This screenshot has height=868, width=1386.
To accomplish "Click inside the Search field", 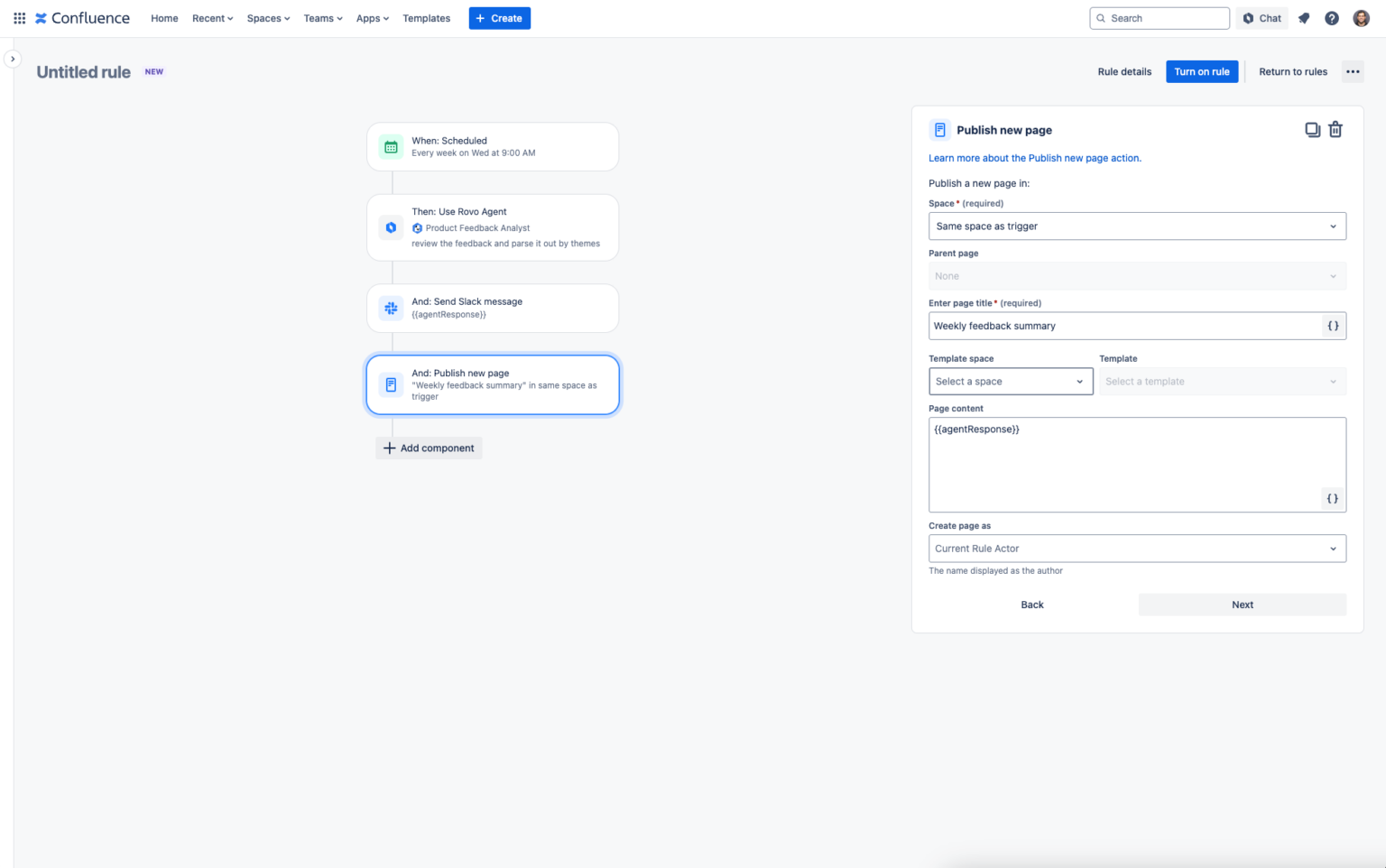I will (1159, 17).
